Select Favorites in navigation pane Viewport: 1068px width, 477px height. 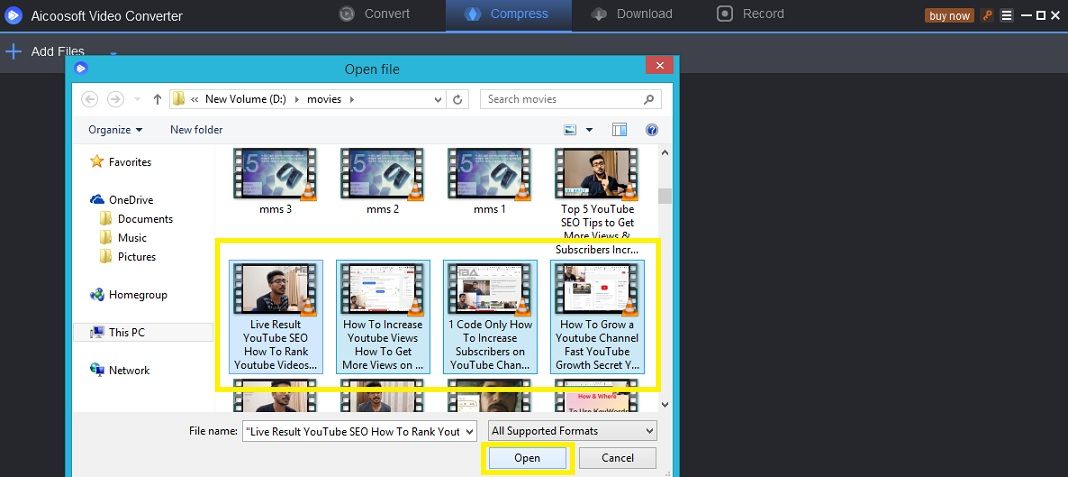(121, 162)
